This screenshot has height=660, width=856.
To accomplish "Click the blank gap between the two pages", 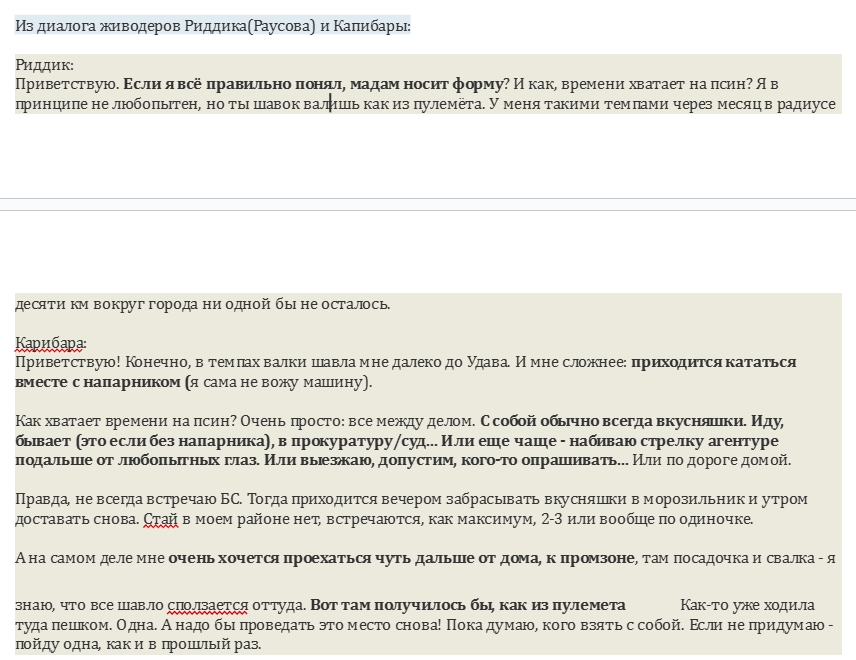I will [428, 204].
